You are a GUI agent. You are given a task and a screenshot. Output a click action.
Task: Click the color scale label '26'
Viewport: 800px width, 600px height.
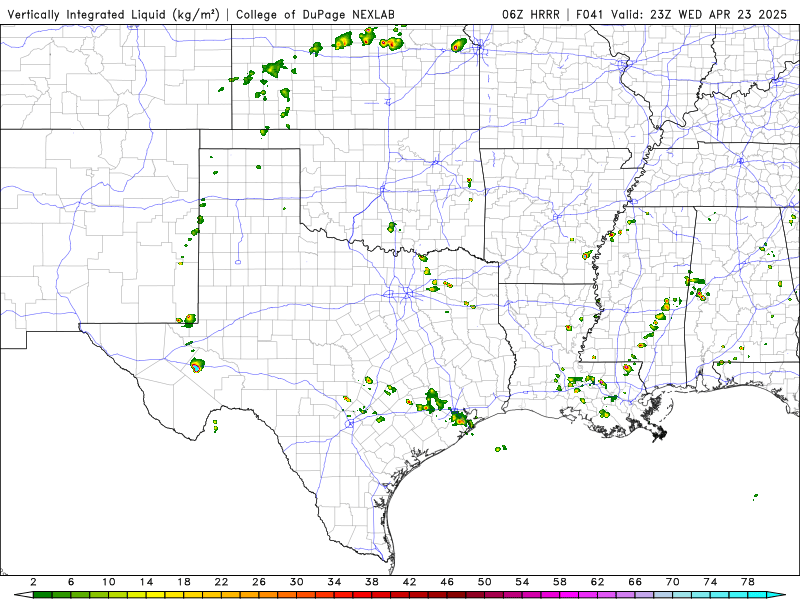click(x=259, y=582)
